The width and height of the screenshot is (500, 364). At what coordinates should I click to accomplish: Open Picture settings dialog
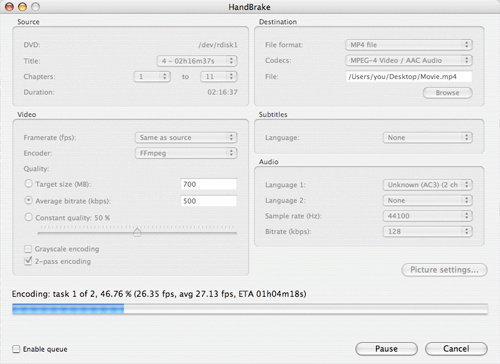tap(444, 270)
